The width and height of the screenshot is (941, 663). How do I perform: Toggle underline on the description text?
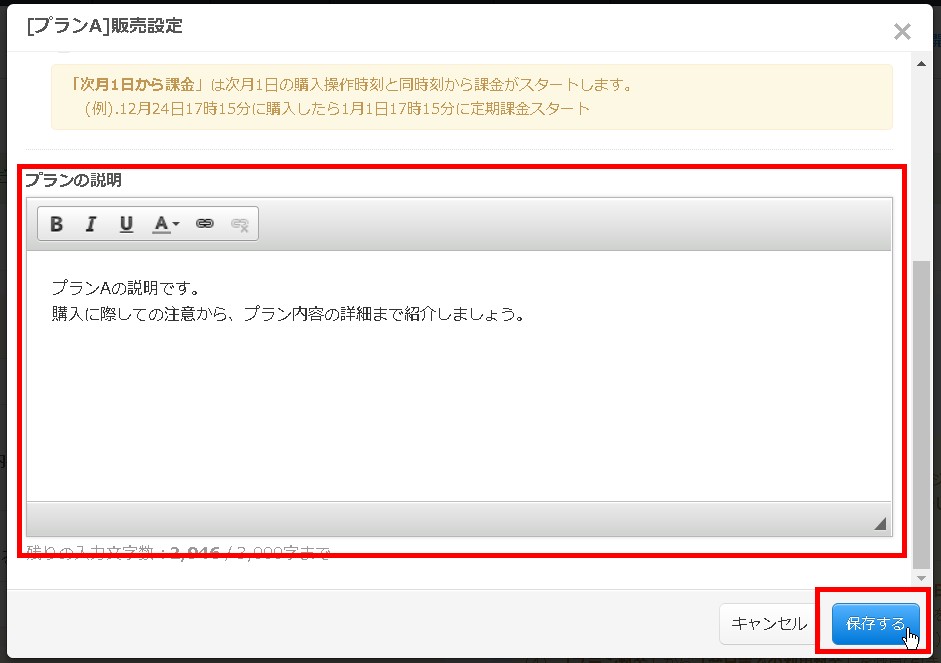point(126,223)
